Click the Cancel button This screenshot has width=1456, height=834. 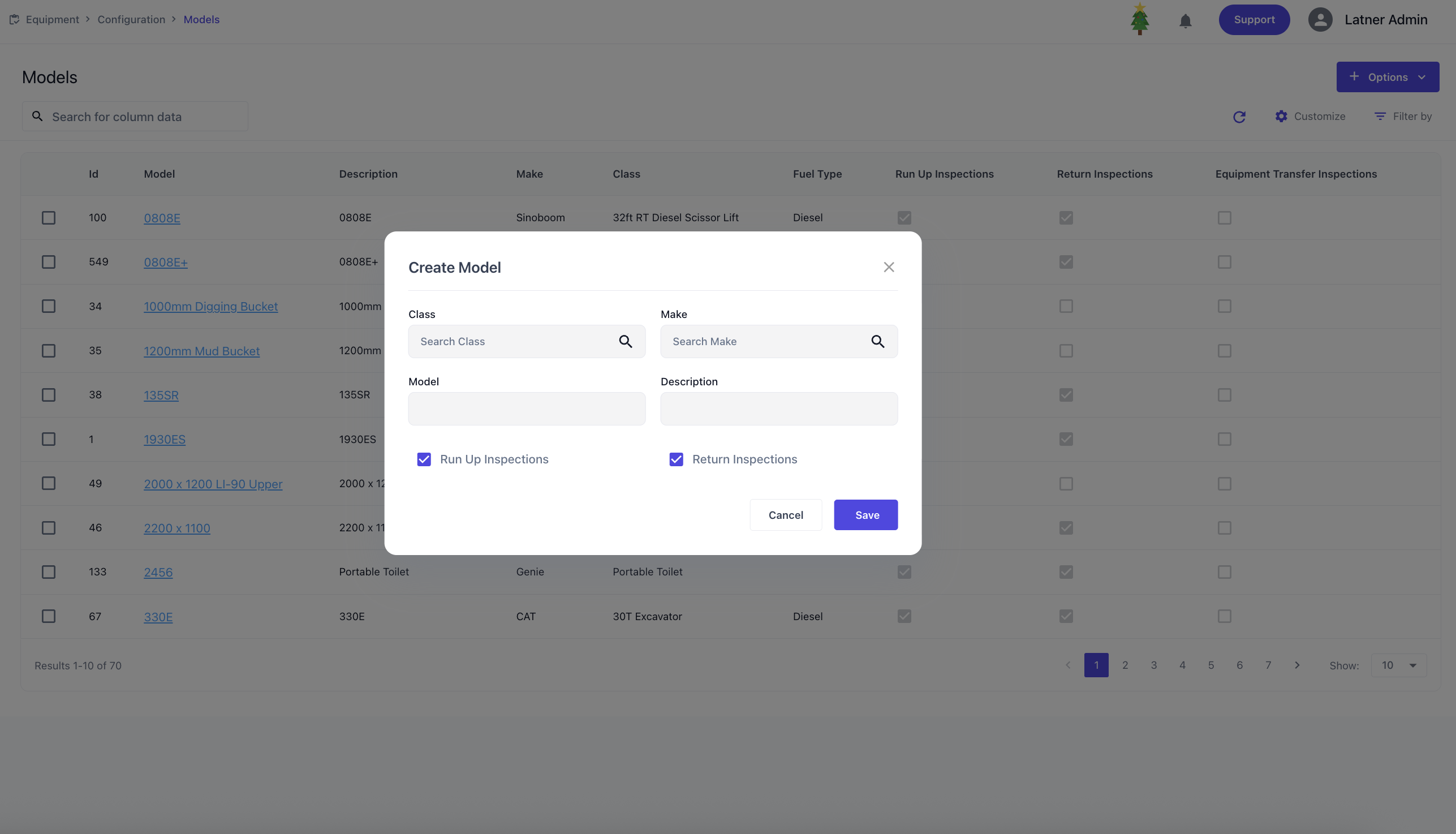pos(786,515)
